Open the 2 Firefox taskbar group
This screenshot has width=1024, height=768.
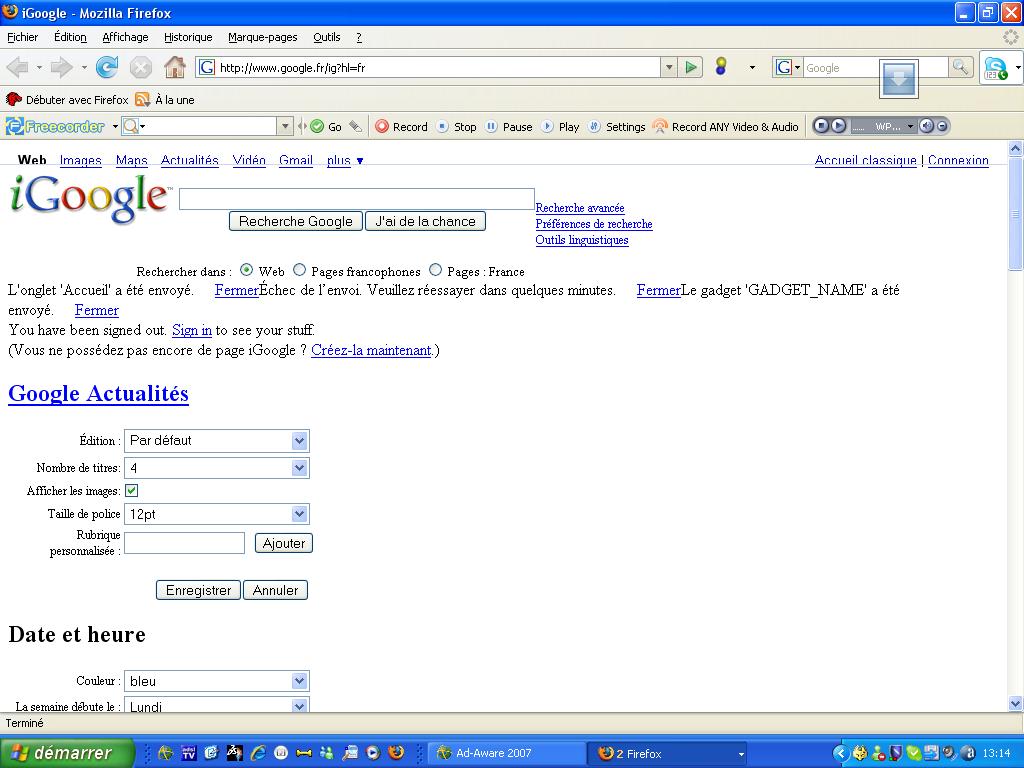669,753
